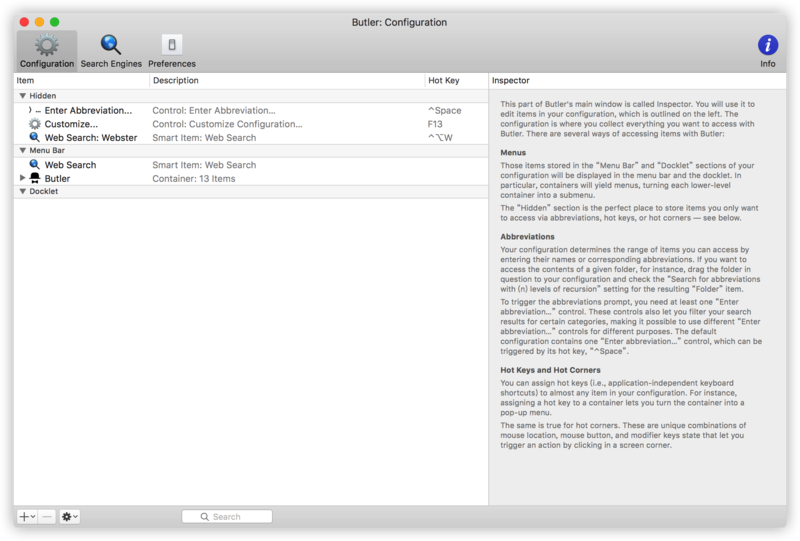
Task: Select the Customize... item
Action: pyautogui.click(x=251, y=124)
